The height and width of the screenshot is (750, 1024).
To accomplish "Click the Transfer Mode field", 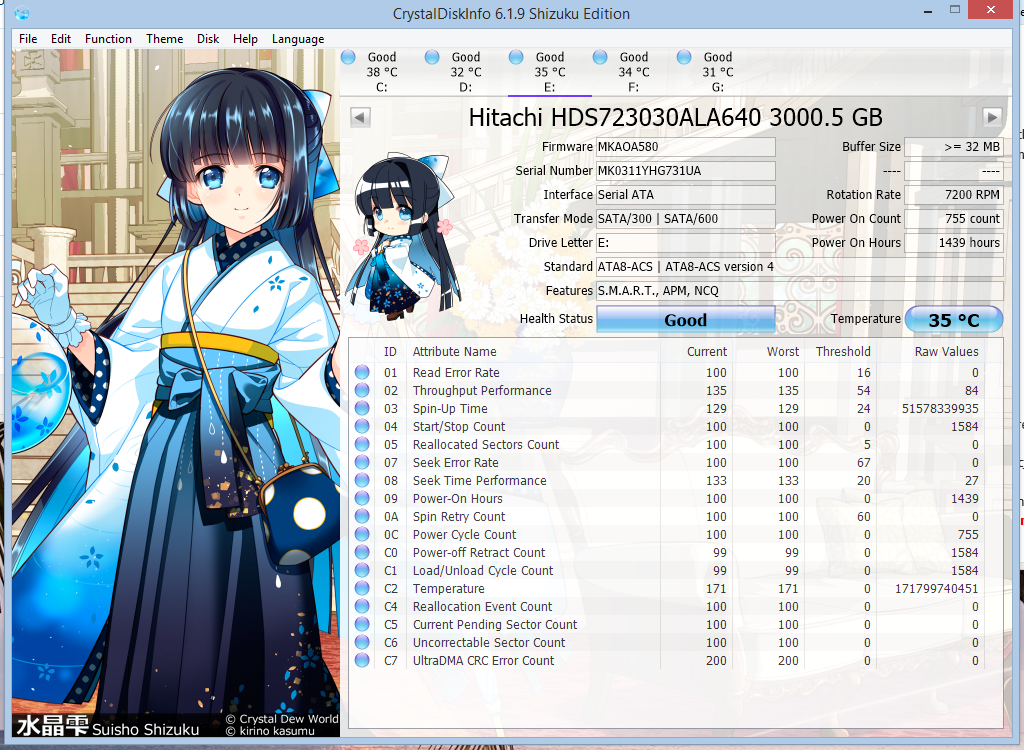I will pos(686,218).
